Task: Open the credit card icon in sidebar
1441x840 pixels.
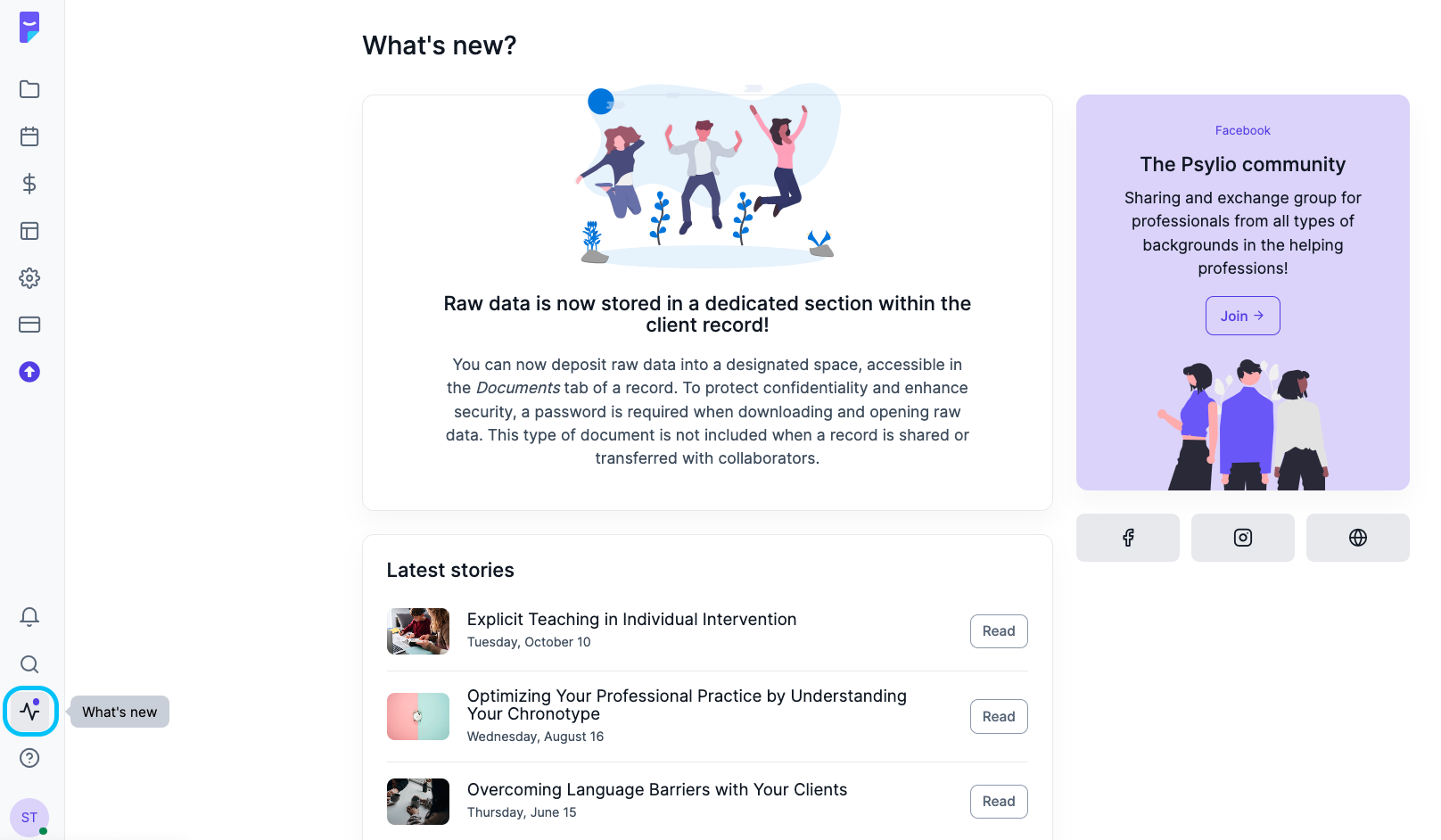Action: 29,325
